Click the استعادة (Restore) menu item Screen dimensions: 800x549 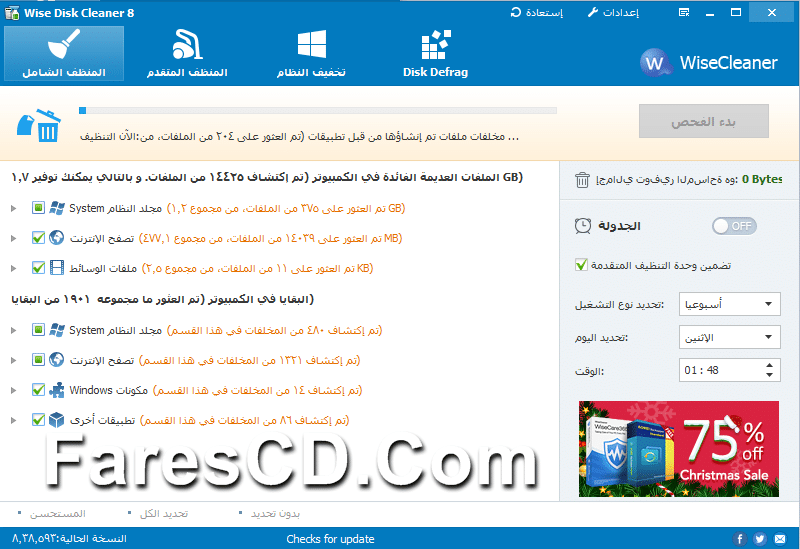coord(537,12)
